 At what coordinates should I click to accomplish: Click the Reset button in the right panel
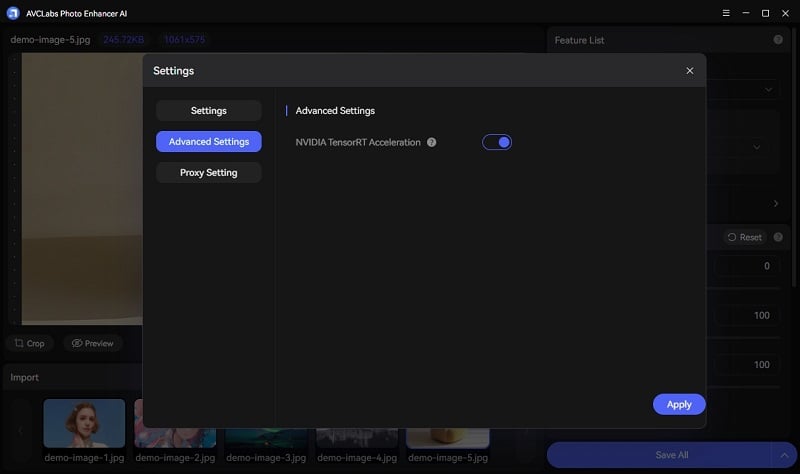(x=744, y=237)
